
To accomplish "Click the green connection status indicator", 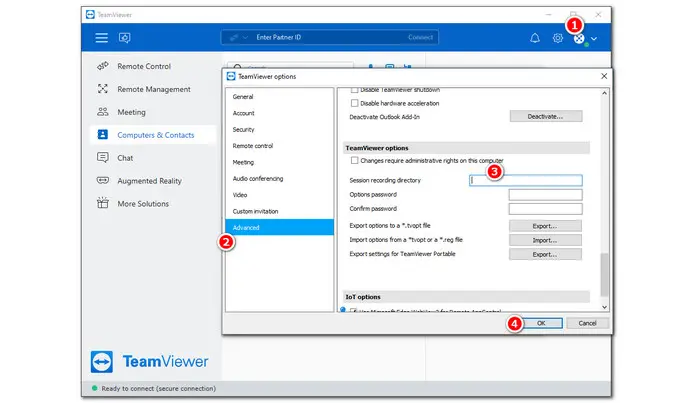I will [94, 388].
